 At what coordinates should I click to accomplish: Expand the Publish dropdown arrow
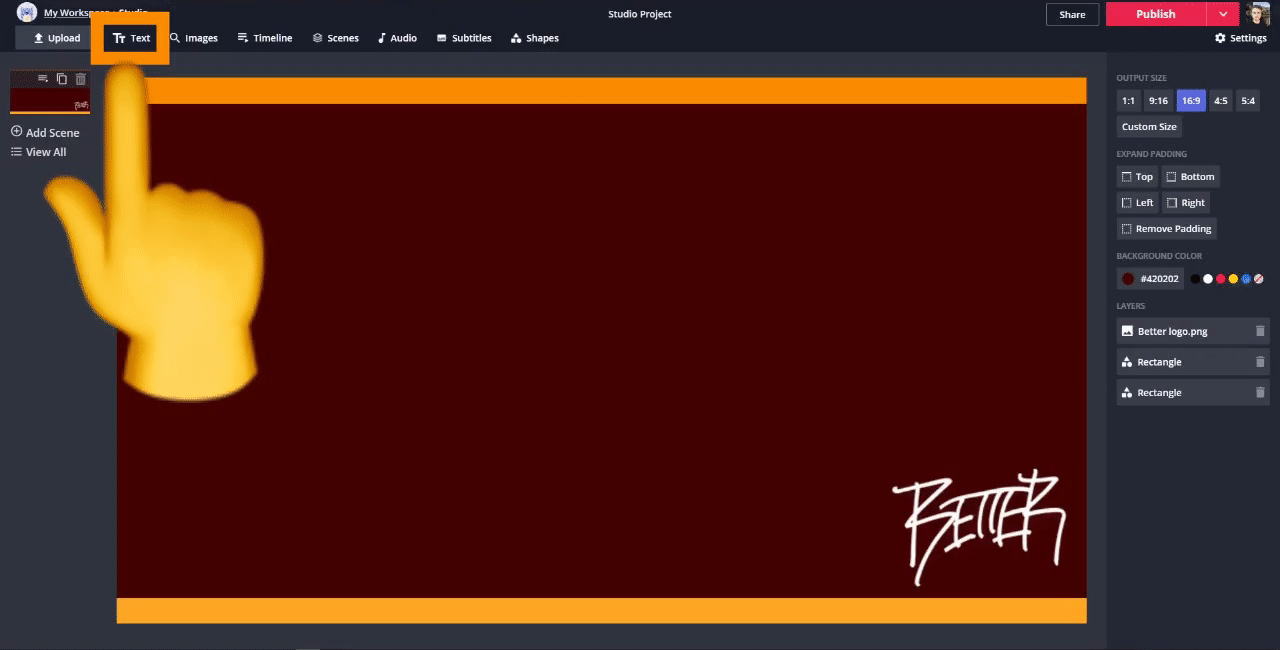1223,14
